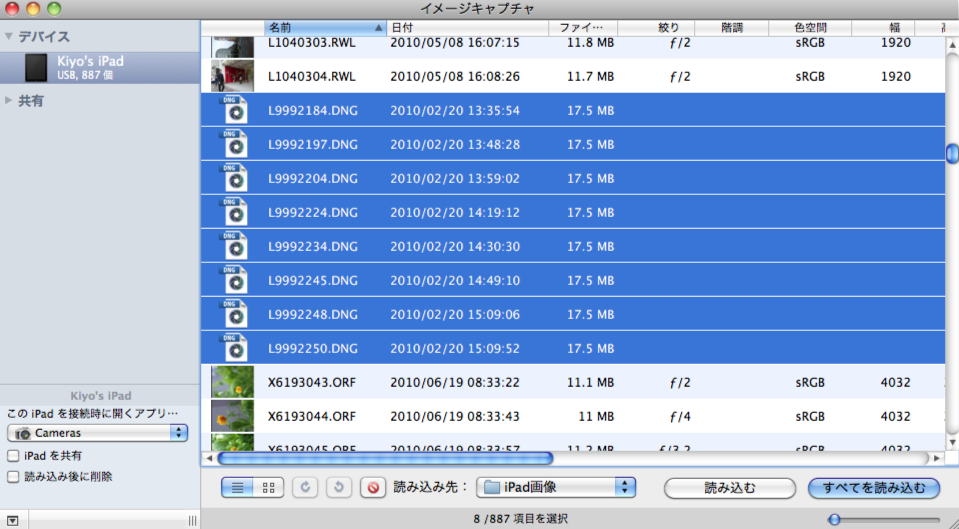The image size is (959, 529).
Task: Select file name L1040304.RWL
Action: 311,76
